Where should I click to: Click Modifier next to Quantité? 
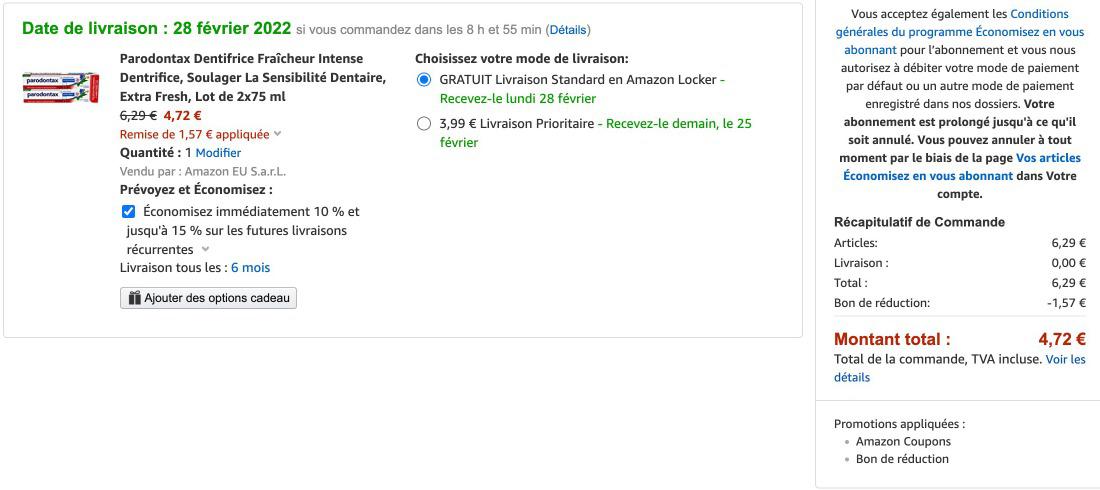[218, 153]
